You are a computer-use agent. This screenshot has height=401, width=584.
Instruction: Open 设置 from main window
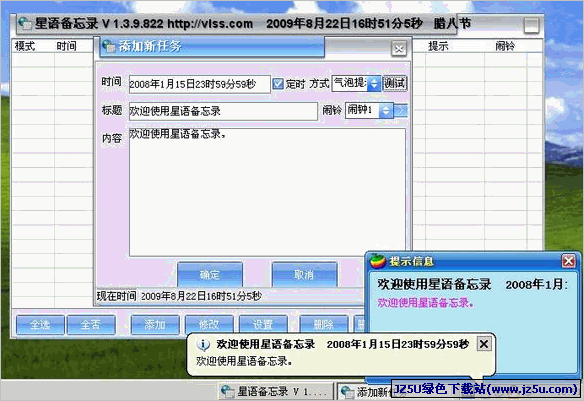(263, 325)
